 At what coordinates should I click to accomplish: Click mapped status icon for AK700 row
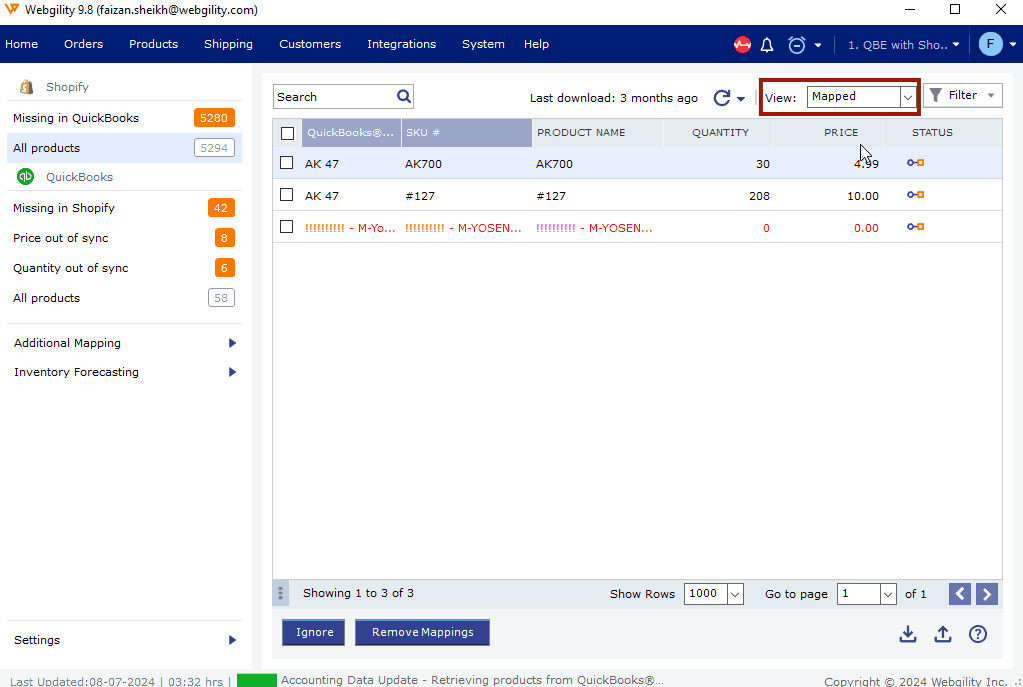[x=915, y=164]
